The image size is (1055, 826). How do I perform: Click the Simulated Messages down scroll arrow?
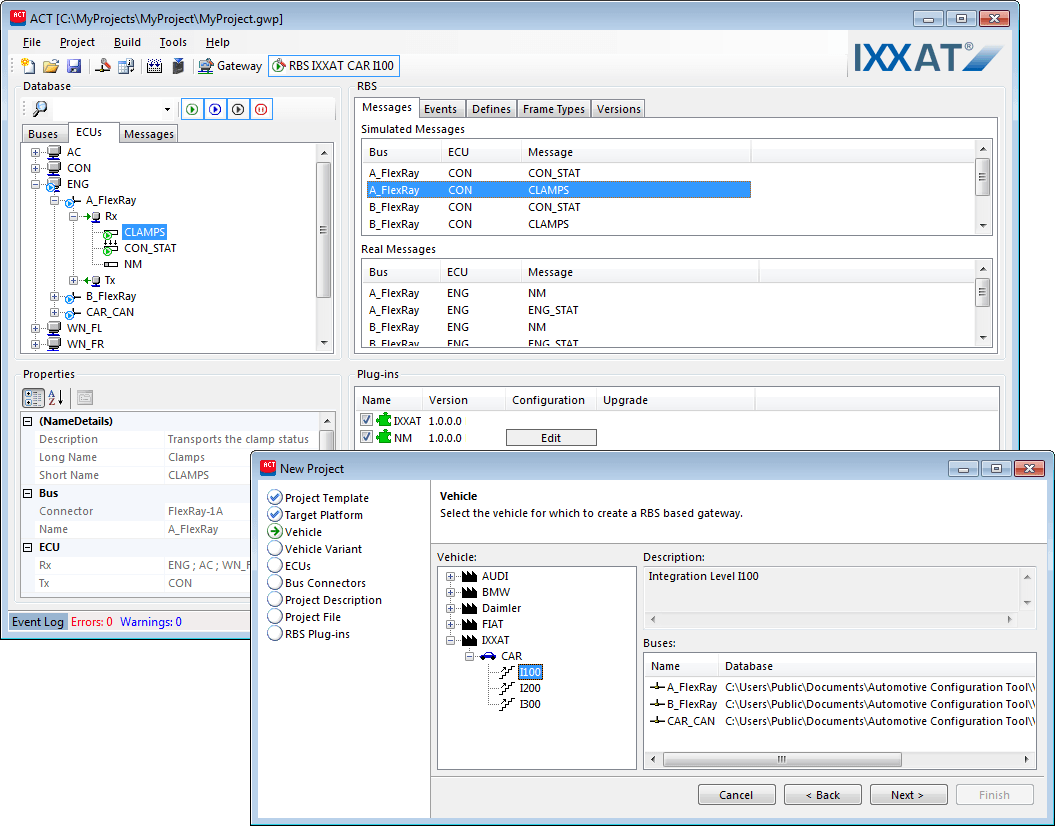pyautogui.click(x=983, y=226)
